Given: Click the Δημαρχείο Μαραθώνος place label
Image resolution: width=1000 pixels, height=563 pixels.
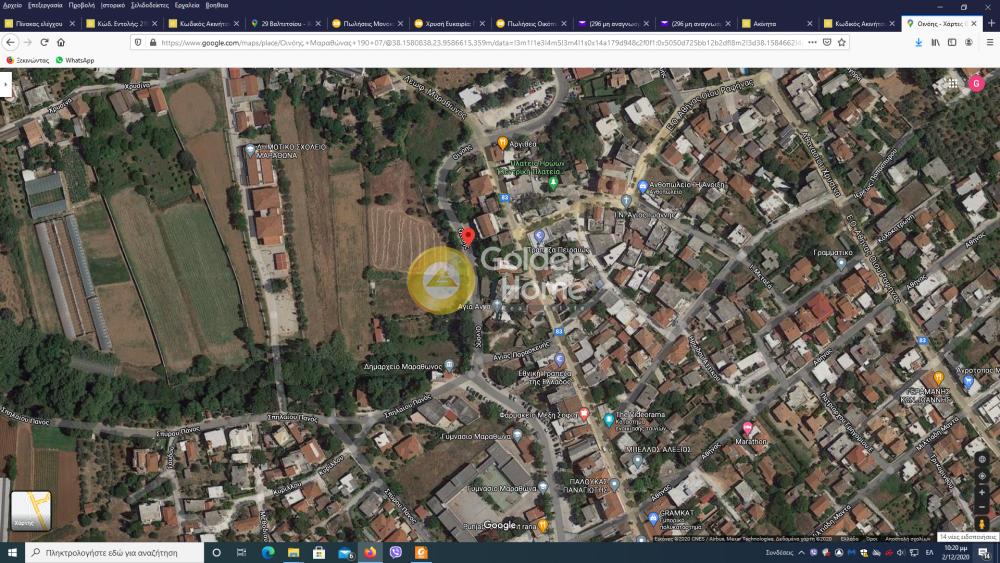Looking at the screenshot, I should (x=405, y=367).
